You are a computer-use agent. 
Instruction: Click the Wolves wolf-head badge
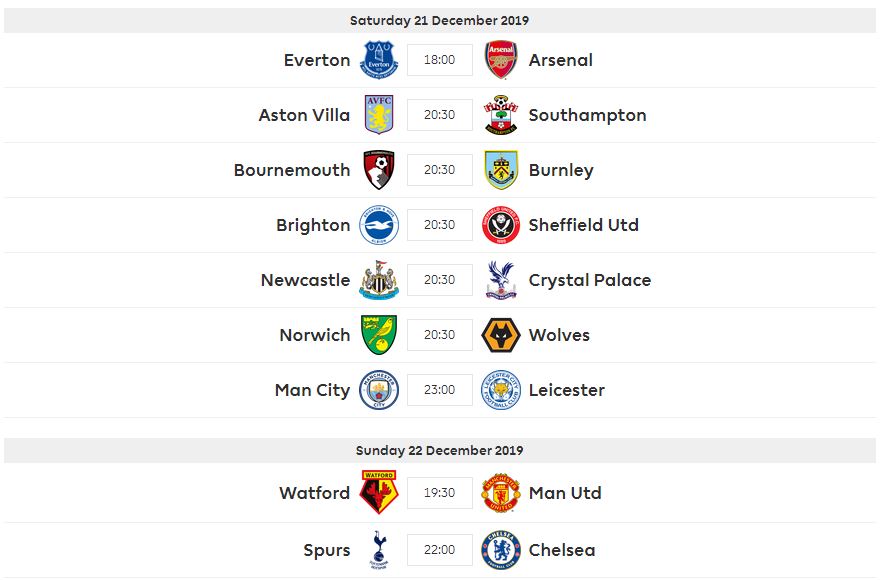501,335
